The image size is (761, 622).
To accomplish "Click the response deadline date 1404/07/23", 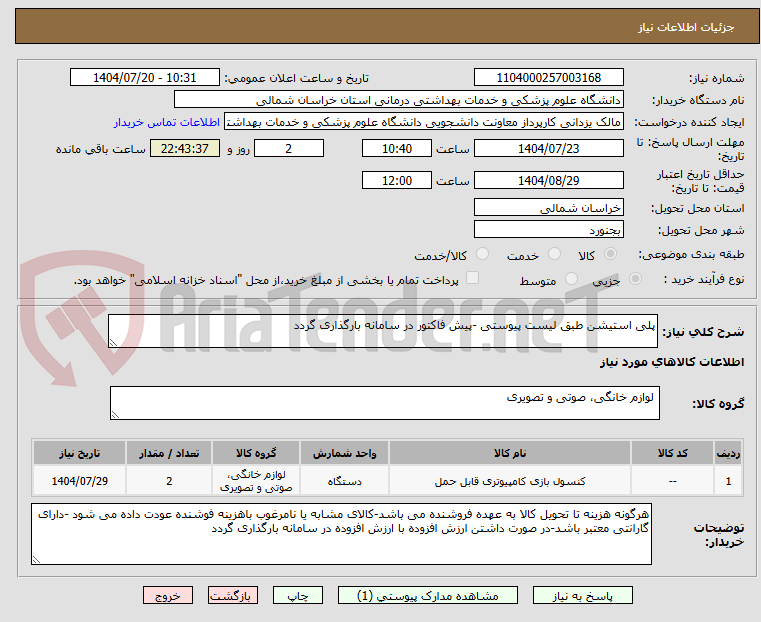I will click(548, 148).
